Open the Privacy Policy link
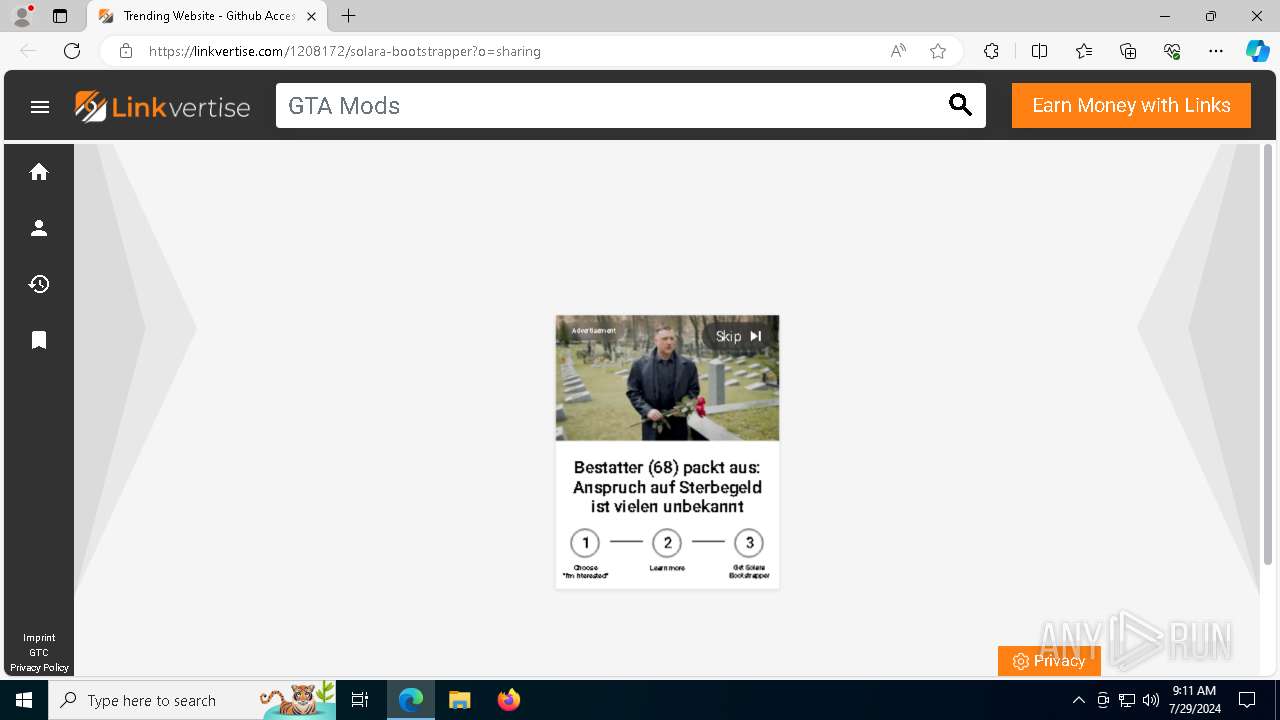This screenshot has width=1280, height=720. (39, 668)
